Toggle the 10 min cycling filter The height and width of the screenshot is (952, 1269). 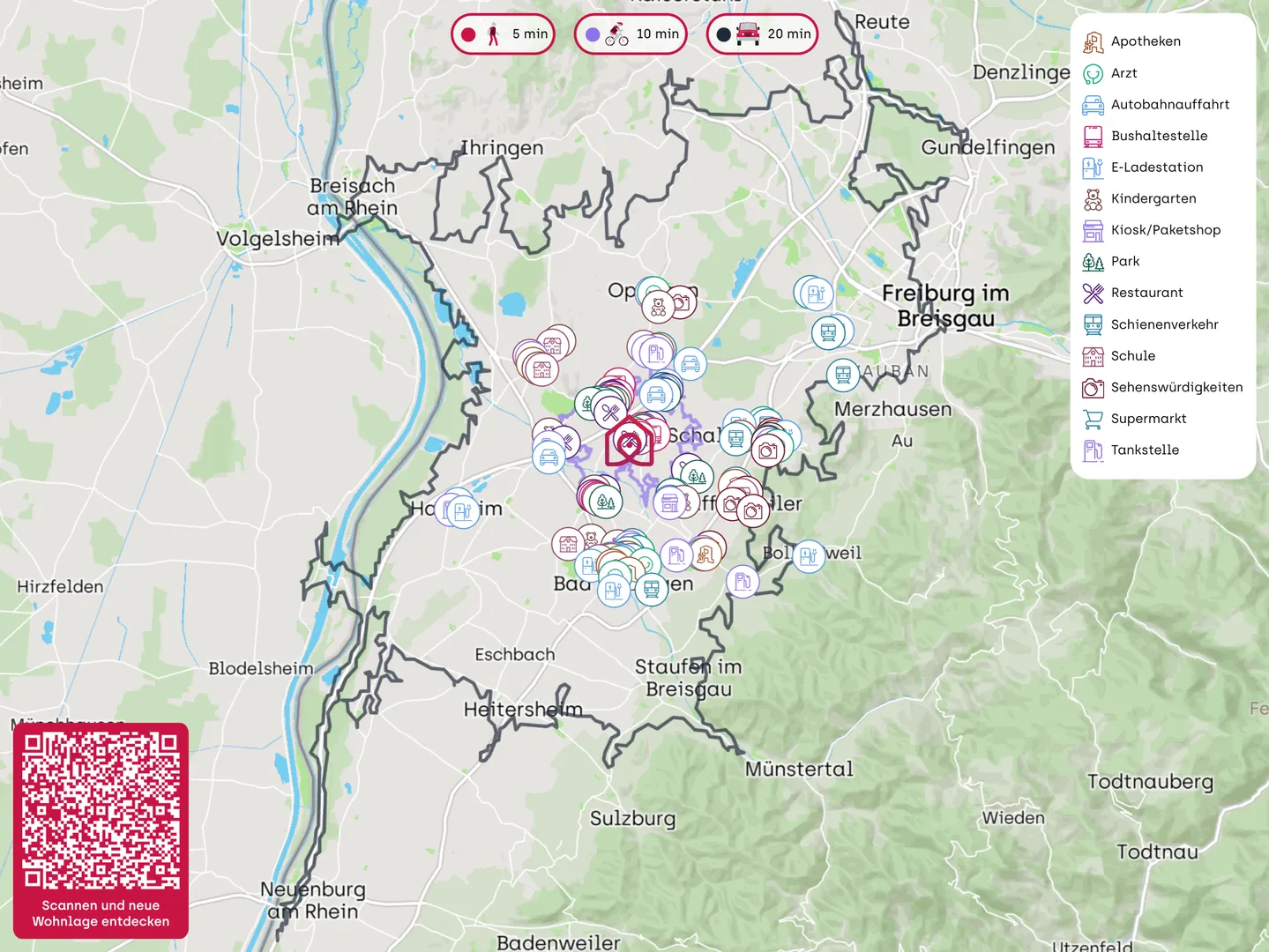point(631,34)
